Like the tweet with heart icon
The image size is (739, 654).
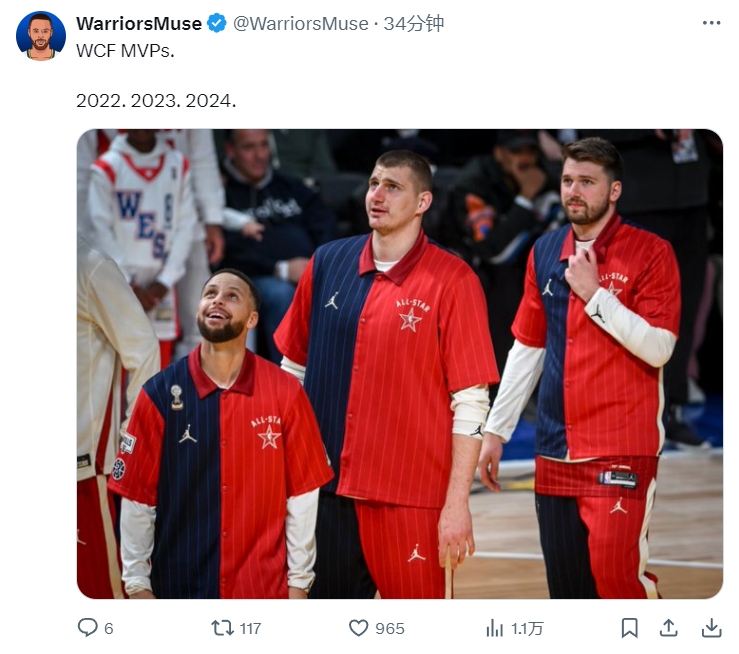[358, 628]
